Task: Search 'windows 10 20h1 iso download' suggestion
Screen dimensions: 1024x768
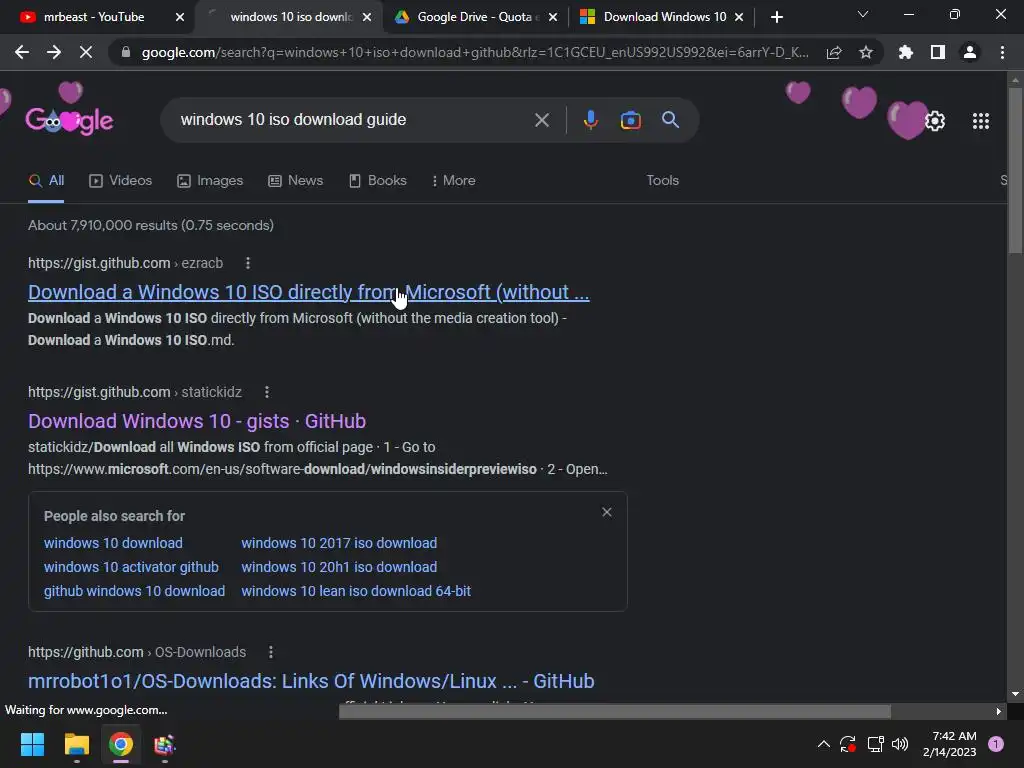Action: point(339,568)
